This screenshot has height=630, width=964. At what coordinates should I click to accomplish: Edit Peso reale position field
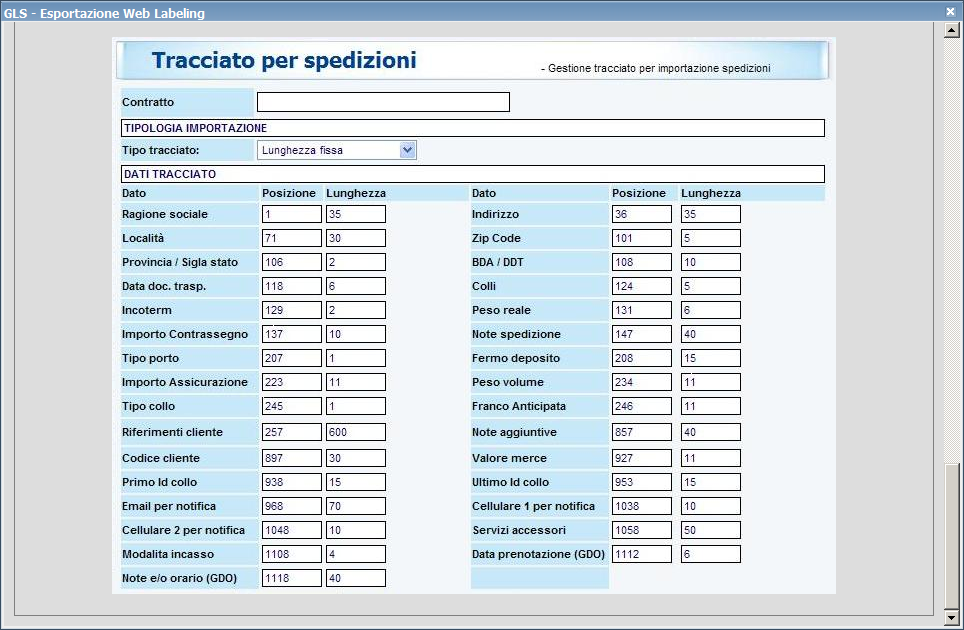(x=642, y=310)
